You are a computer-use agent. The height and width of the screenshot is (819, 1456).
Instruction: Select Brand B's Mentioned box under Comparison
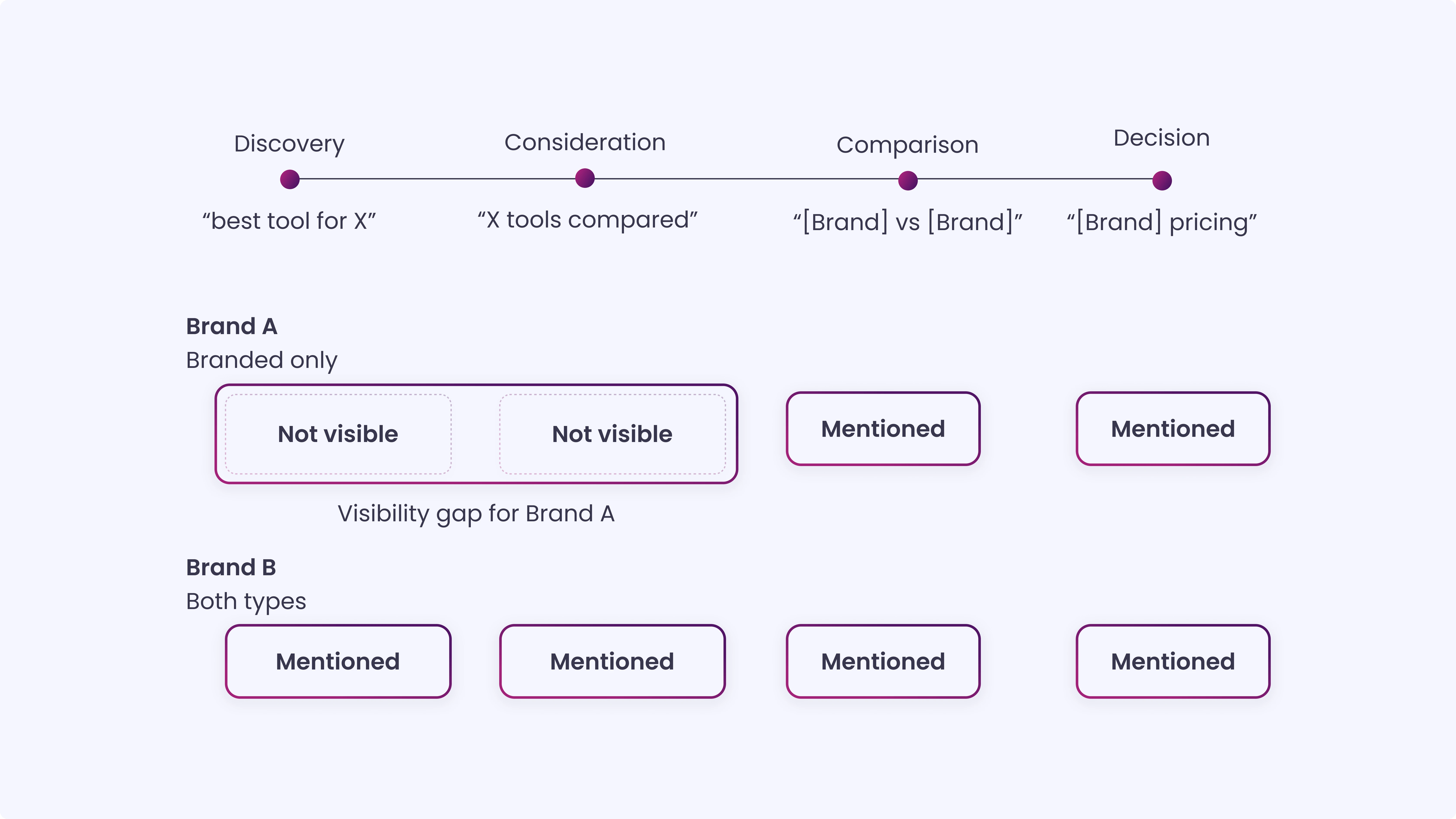pos(883,661)
